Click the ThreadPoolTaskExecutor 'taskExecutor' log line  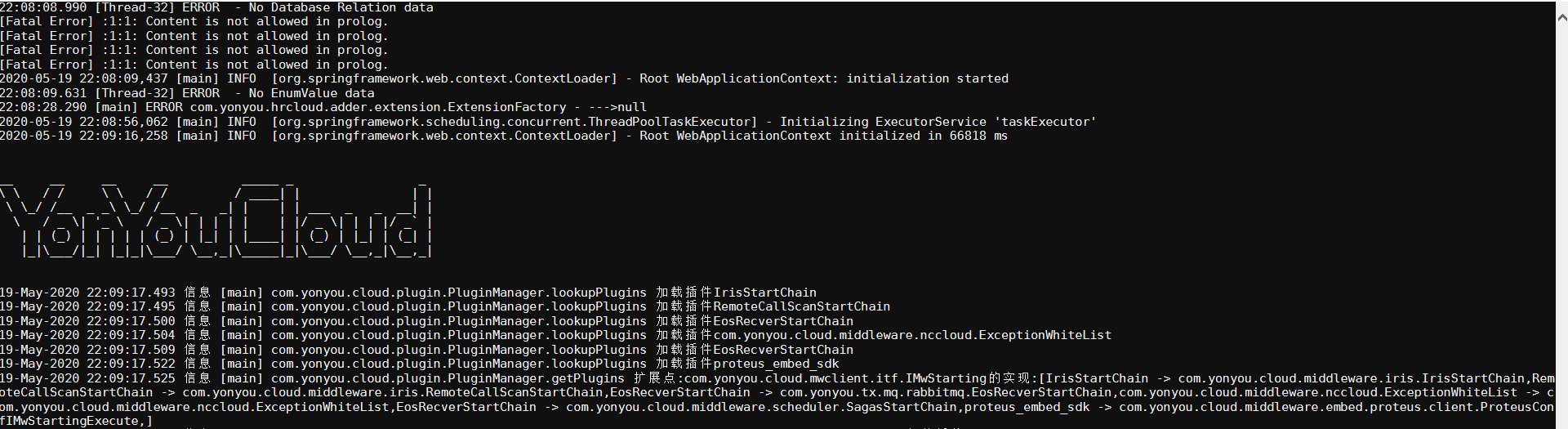click(x=547, y=122)
